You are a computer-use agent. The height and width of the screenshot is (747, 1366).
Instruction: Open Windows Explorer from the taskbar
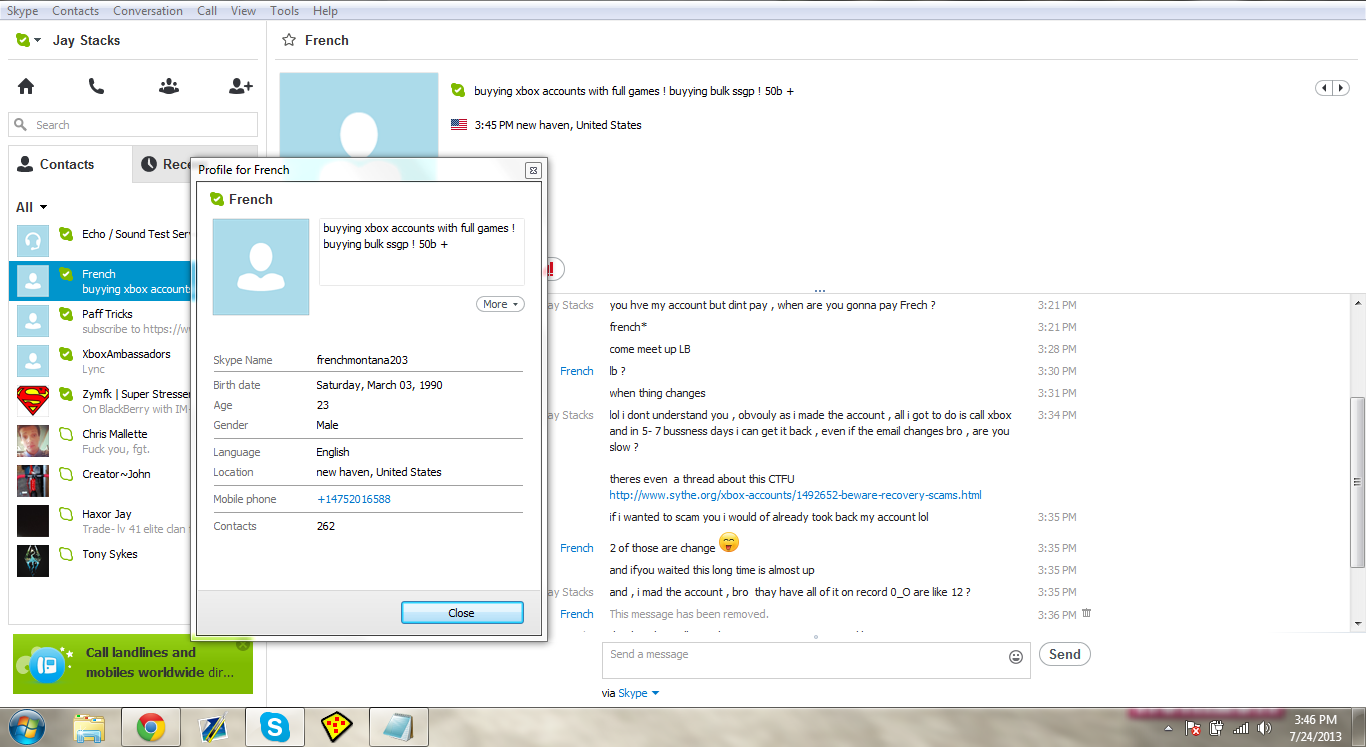(x=89, y=727)
